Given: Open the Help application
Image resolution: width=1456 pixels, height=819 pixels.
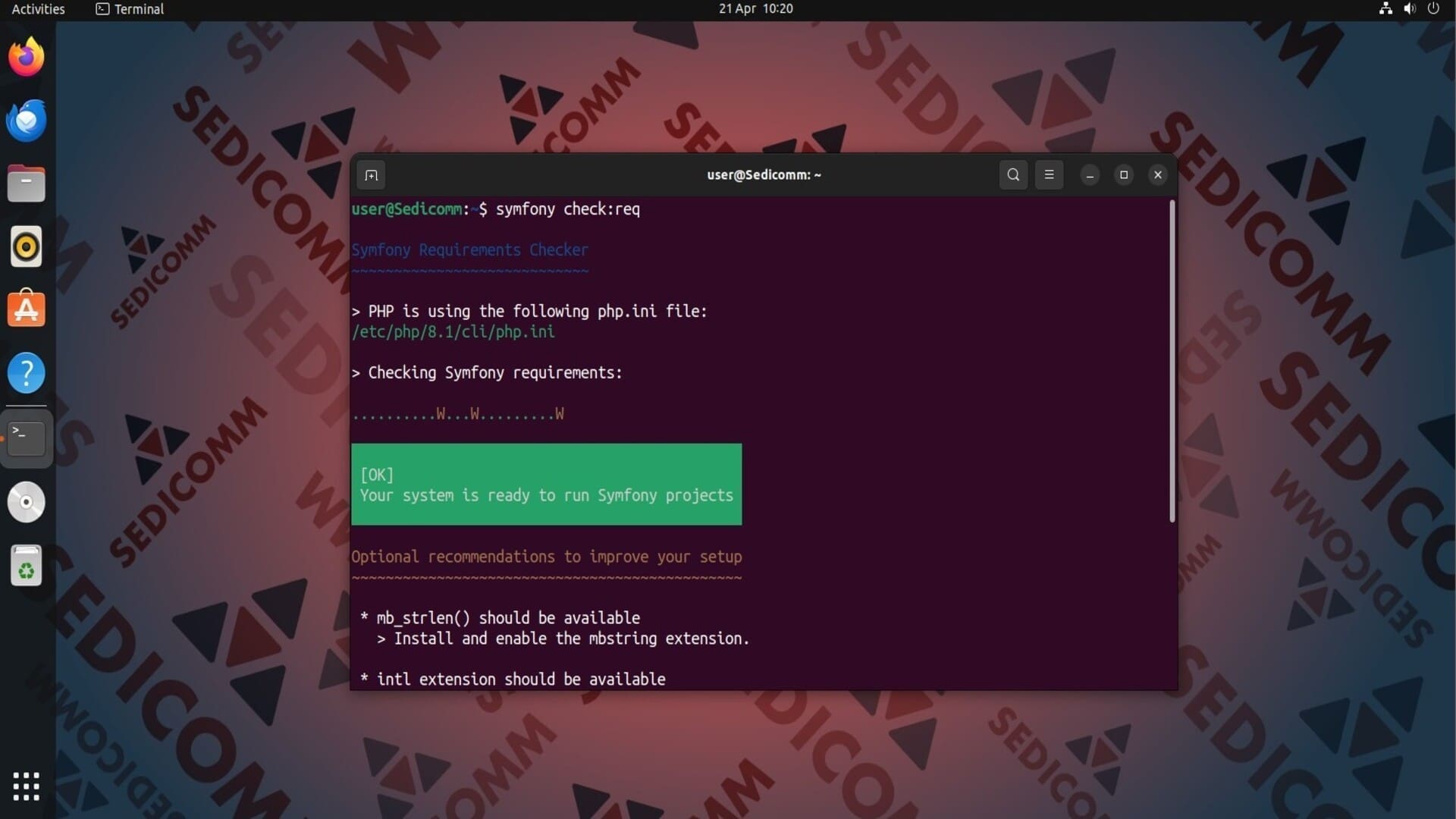Looking at the screenshot, I should [x=27, y=373].
